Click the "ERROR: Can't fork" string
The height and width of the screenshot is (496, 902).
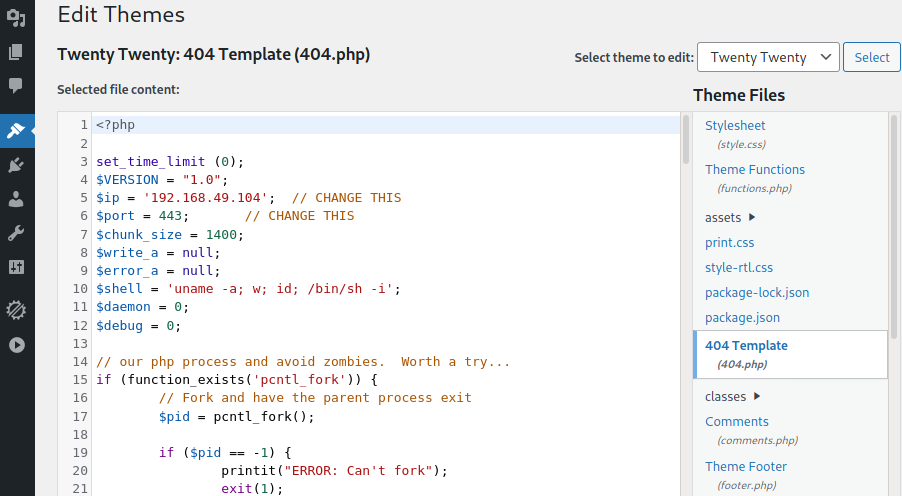[x=358, y=471]
